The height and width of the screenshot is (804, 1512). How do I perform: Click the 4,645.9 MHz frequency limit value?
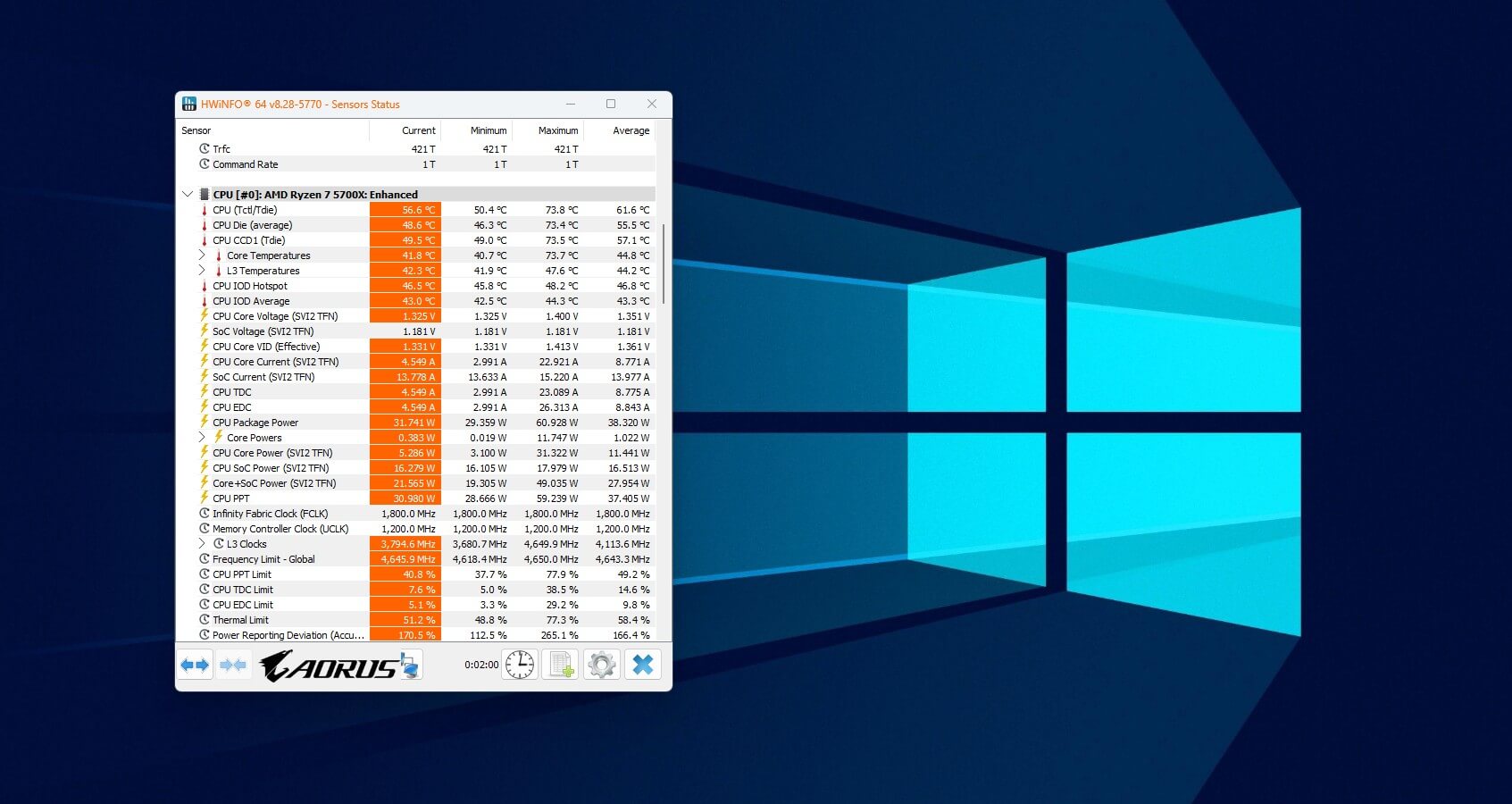coord(408,559)
